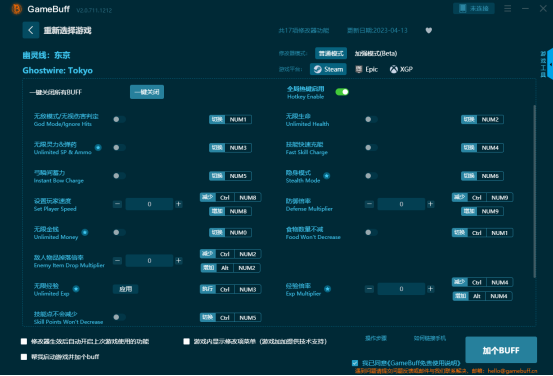This screenshot has height=376, width=553.
Task: Decrease Defense Multiplier with minus button
Action: point(369,204)
